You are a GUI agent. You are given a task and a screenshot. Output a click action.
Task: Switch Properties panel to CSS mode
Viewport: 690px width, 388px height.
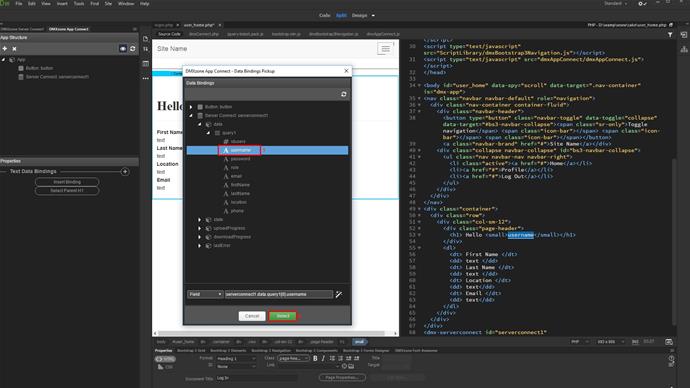pyautogui.click(x=164, y=367)
